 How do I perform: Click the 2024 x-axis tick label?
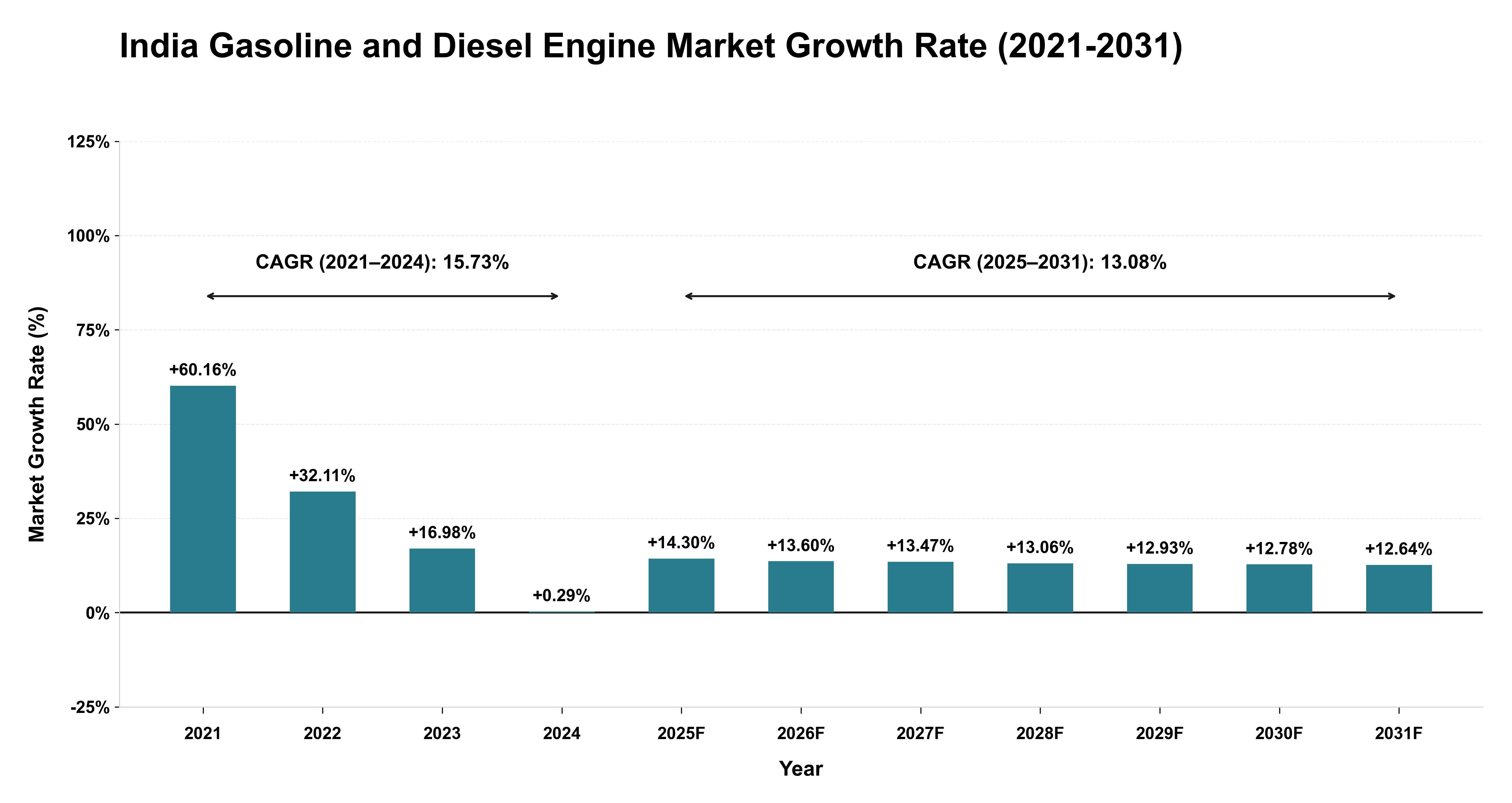(x=562, y=734)
